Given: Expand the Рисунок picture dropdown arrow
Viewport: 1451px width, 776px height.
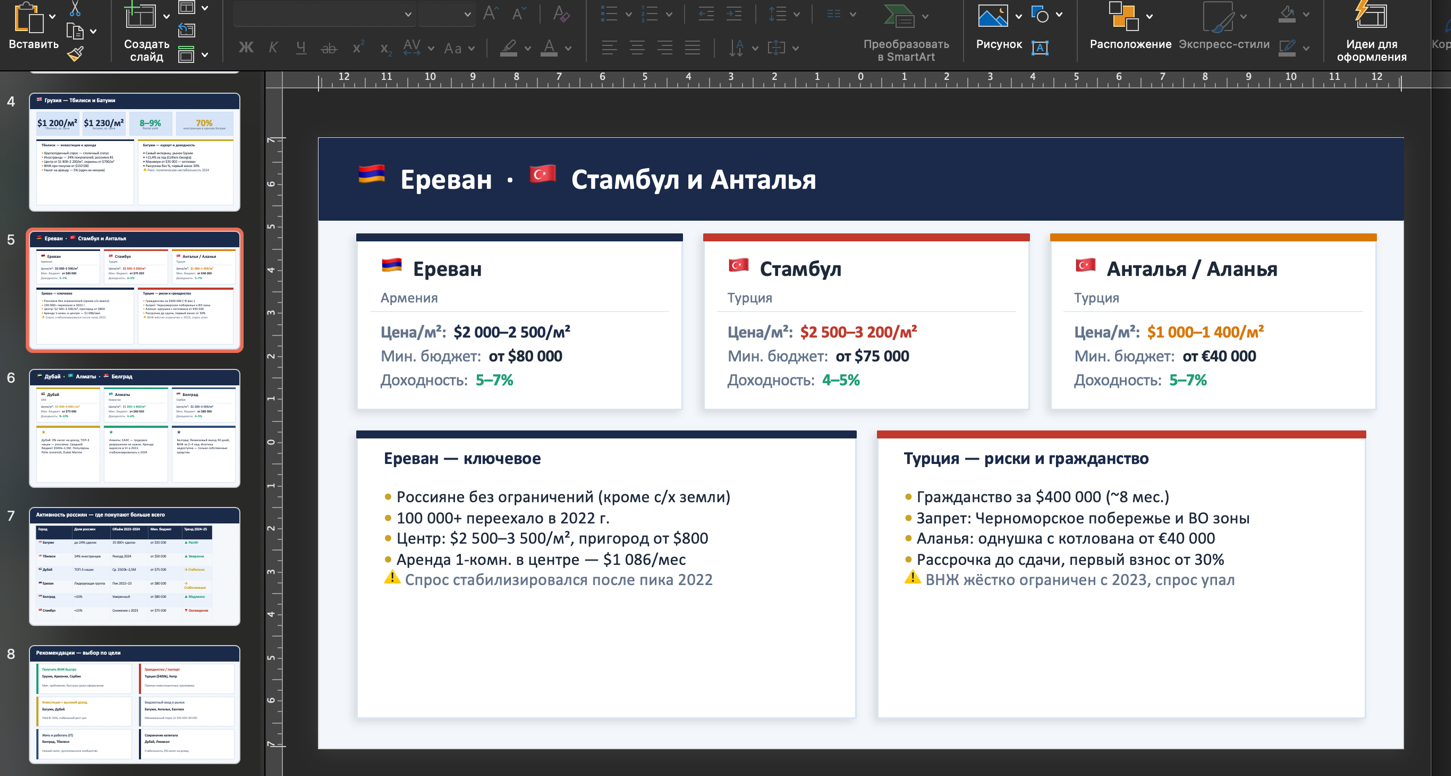Looking at the screenshot, I should pyautogui.click(x=1018, y=16).
